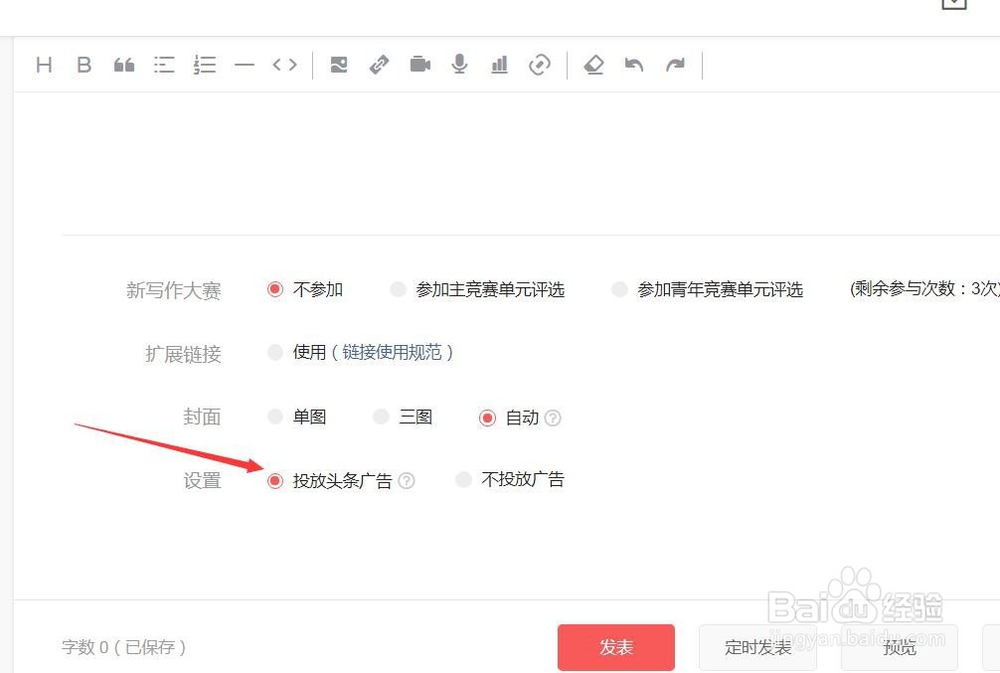Redo the last edit
The height and width of the screenshot is (673, 1000).
pyautogui.click(x=675, y=64)
